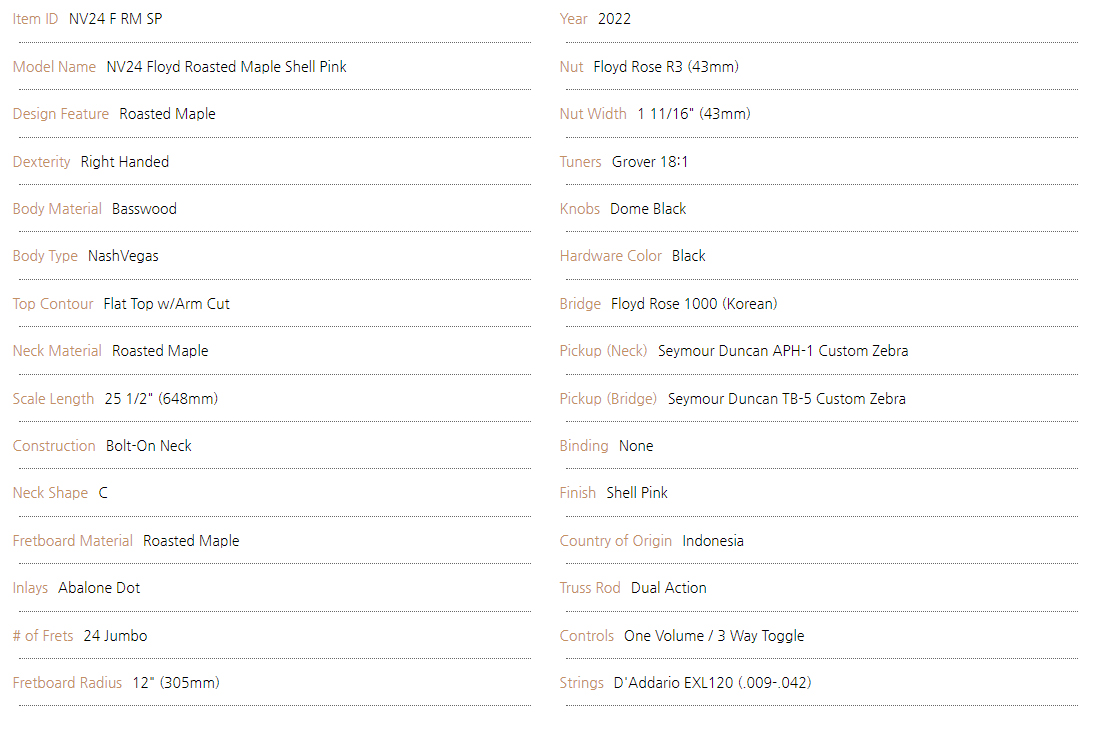
Task: Click the Fretboard Radius label
Action: [67, 683]
